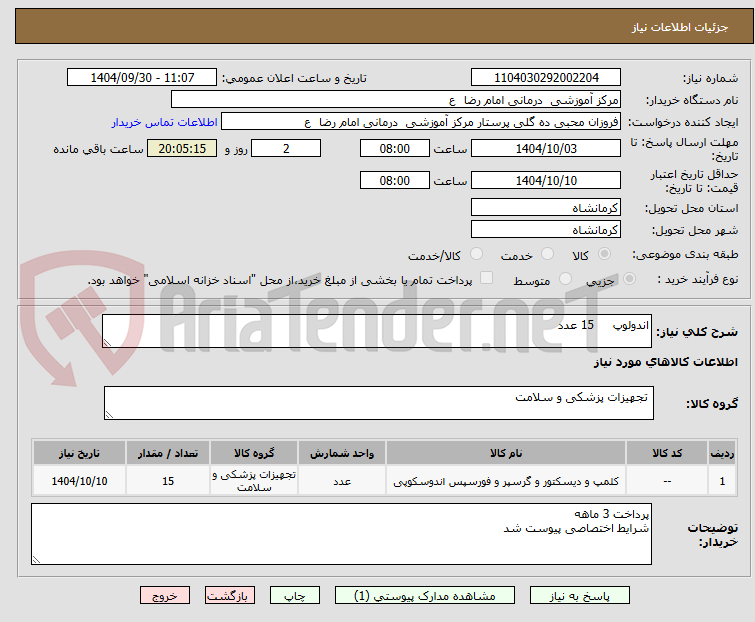Screen dimensions: 755x622
Task: Click the پاسخ به نیاز button
Action: pyautogui.click(x=580, y=596)
